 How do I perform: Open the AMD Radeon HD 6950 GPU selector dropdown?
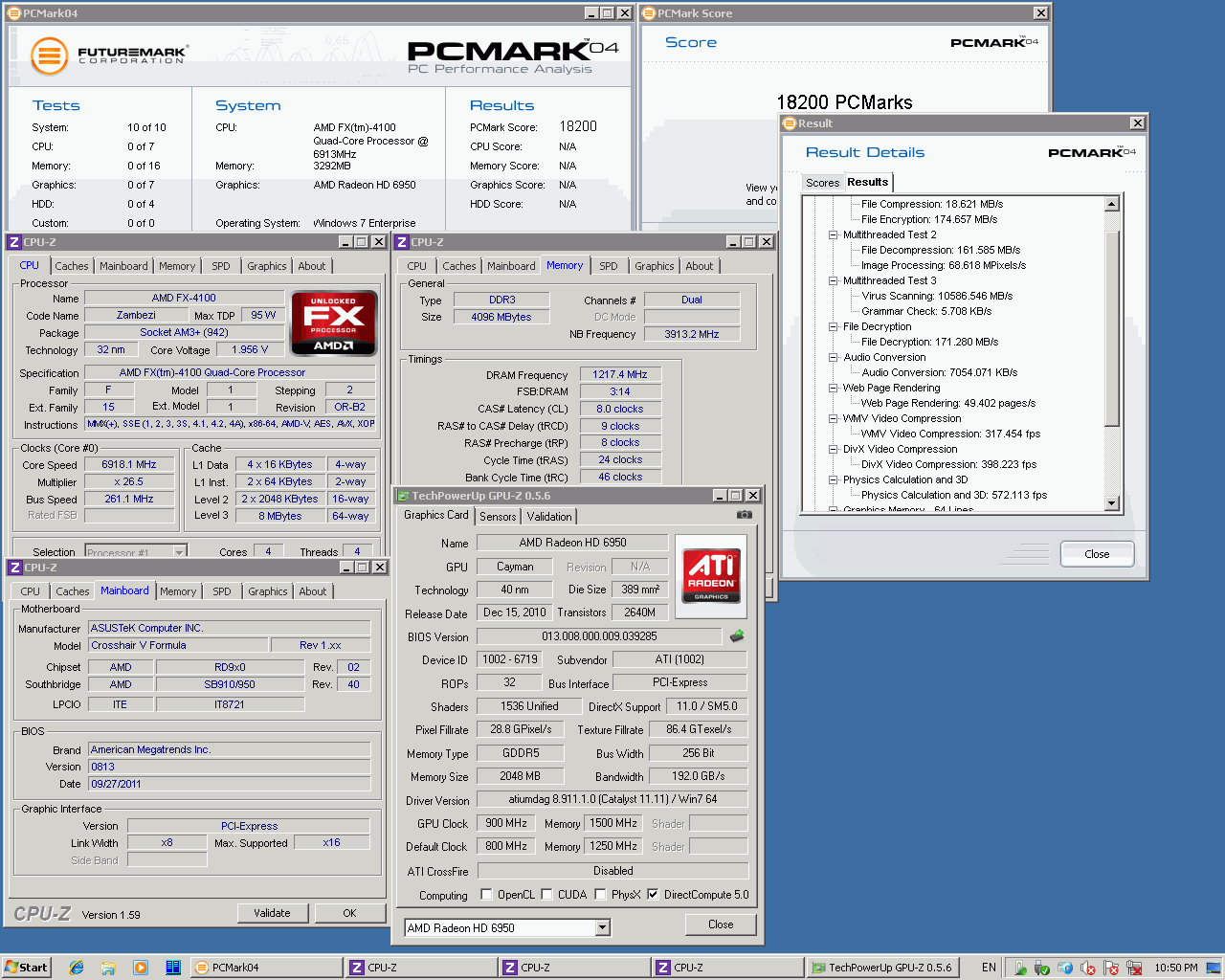pos(602,927)
